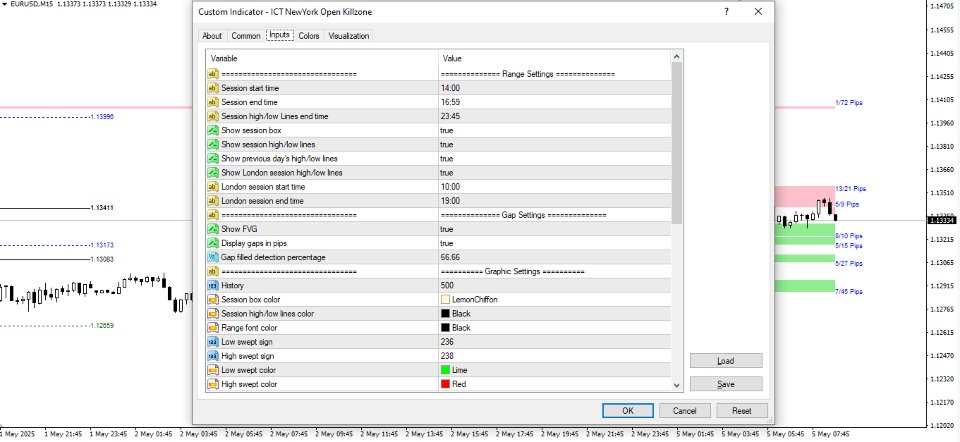This screenshot has height=442, width=960.
Task: Click the icon beside Display gaps in pips
Action: pyautogui.click(x=213, y=243)
